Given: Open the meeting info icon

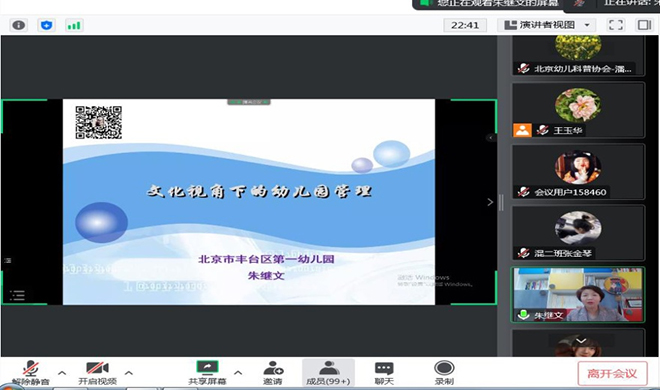Looking at the screenshot, I should [x=19, y=25].
